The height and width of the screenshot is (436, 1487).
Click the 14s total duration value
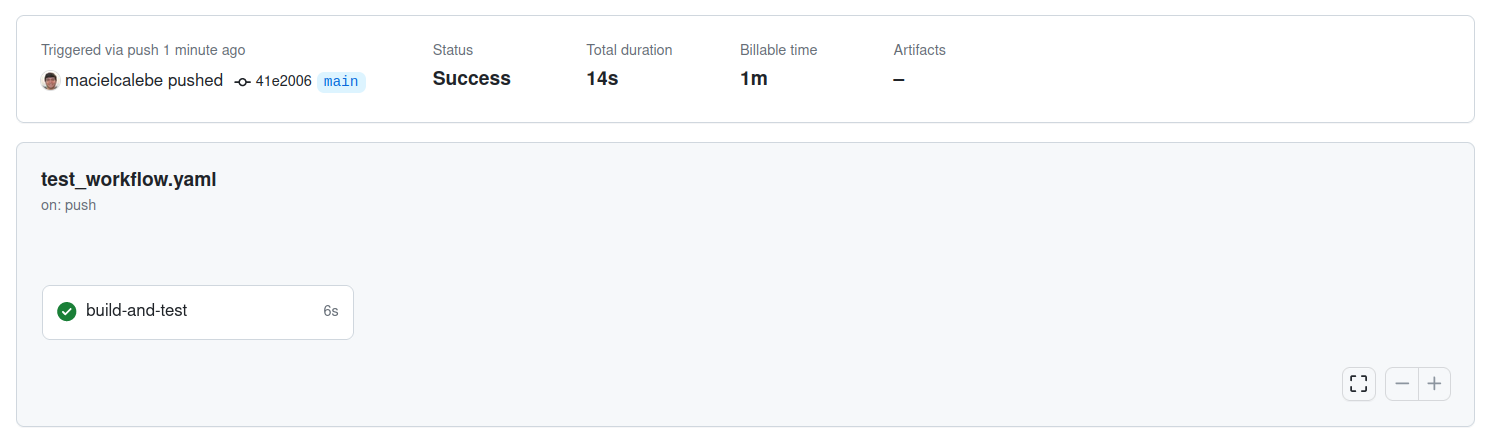pyautogui.click(x=602, y=79)
